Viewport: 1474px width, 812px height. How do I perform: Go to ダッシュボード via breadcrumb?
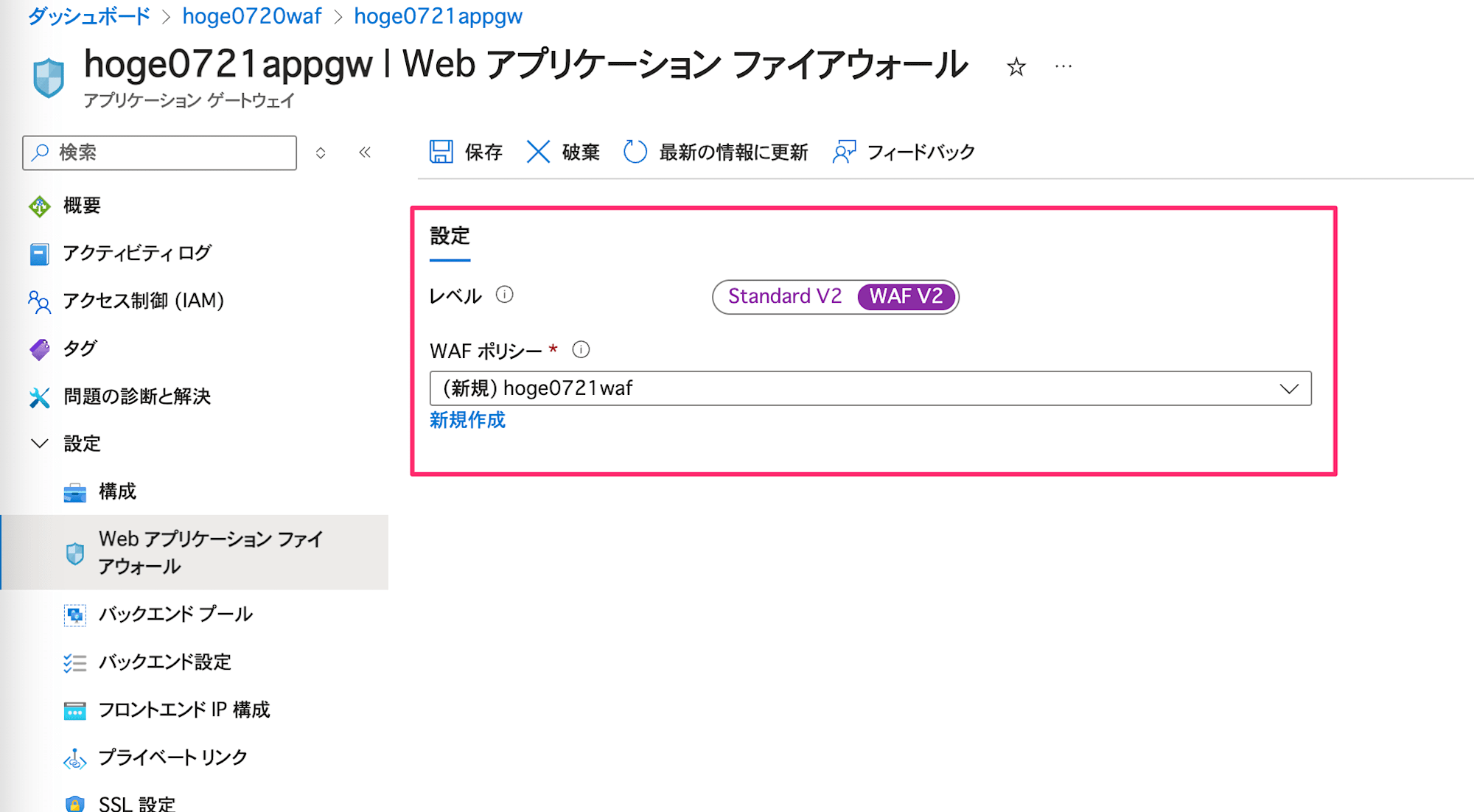click(89, 16)
